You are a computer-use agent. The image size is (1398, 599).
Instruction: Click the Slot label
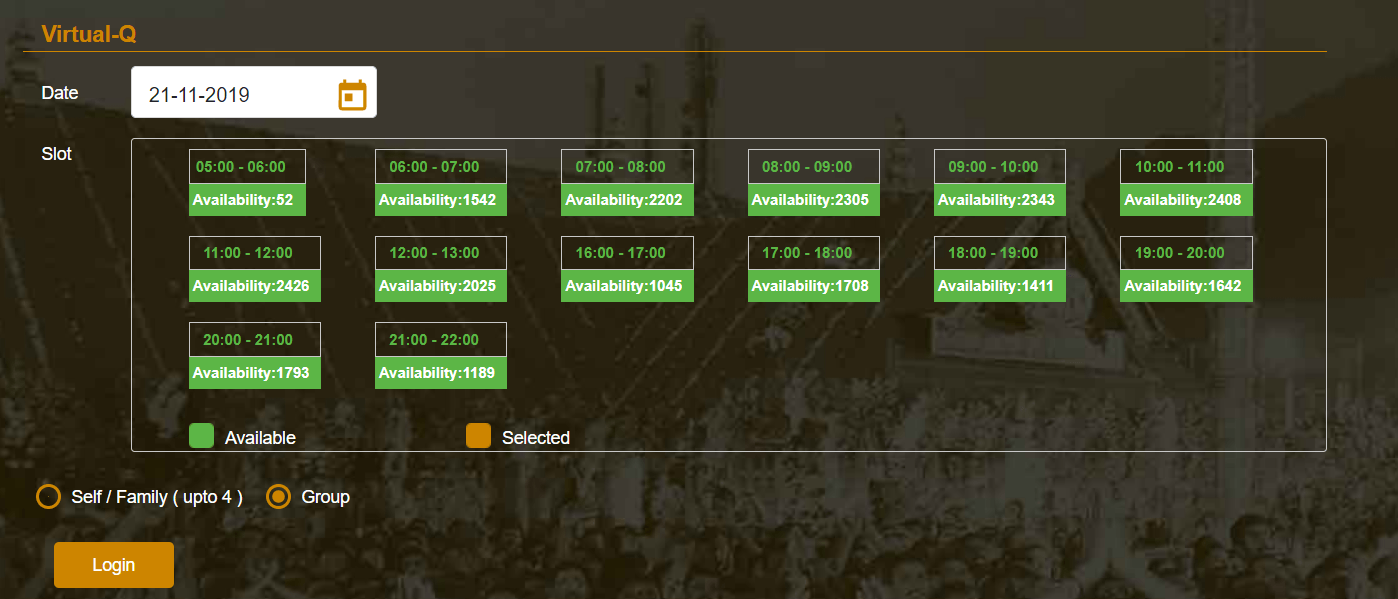tap(56, 154)
